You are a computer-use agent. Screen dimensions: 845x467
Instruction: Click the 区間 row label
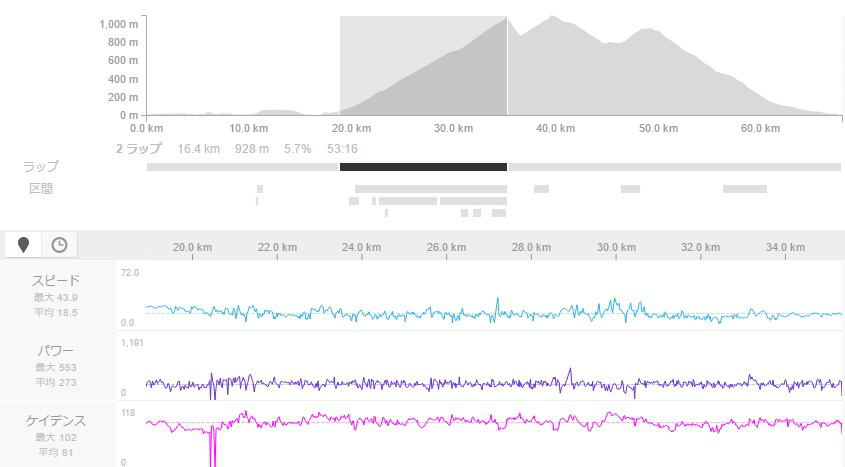tap(41, 189)
